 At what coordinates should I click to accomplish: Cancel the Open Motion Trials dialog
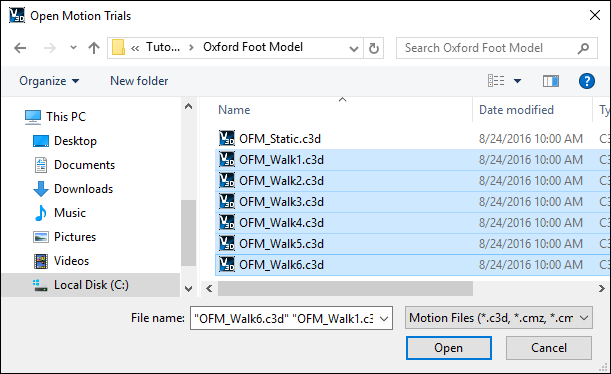[549, 348]
